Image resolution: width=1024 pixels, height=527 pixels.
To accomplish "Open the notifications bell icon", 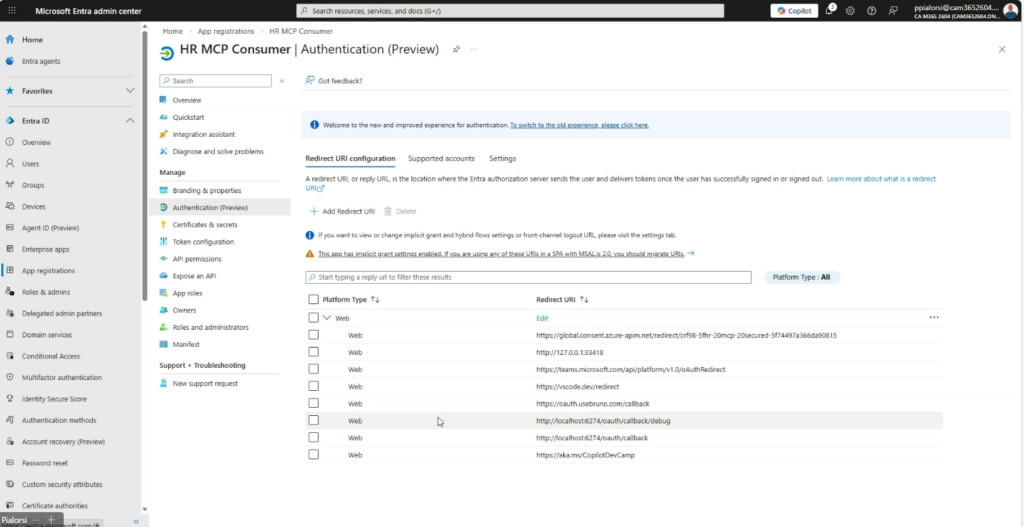I will pyautogui.click(x=829, y=11).
